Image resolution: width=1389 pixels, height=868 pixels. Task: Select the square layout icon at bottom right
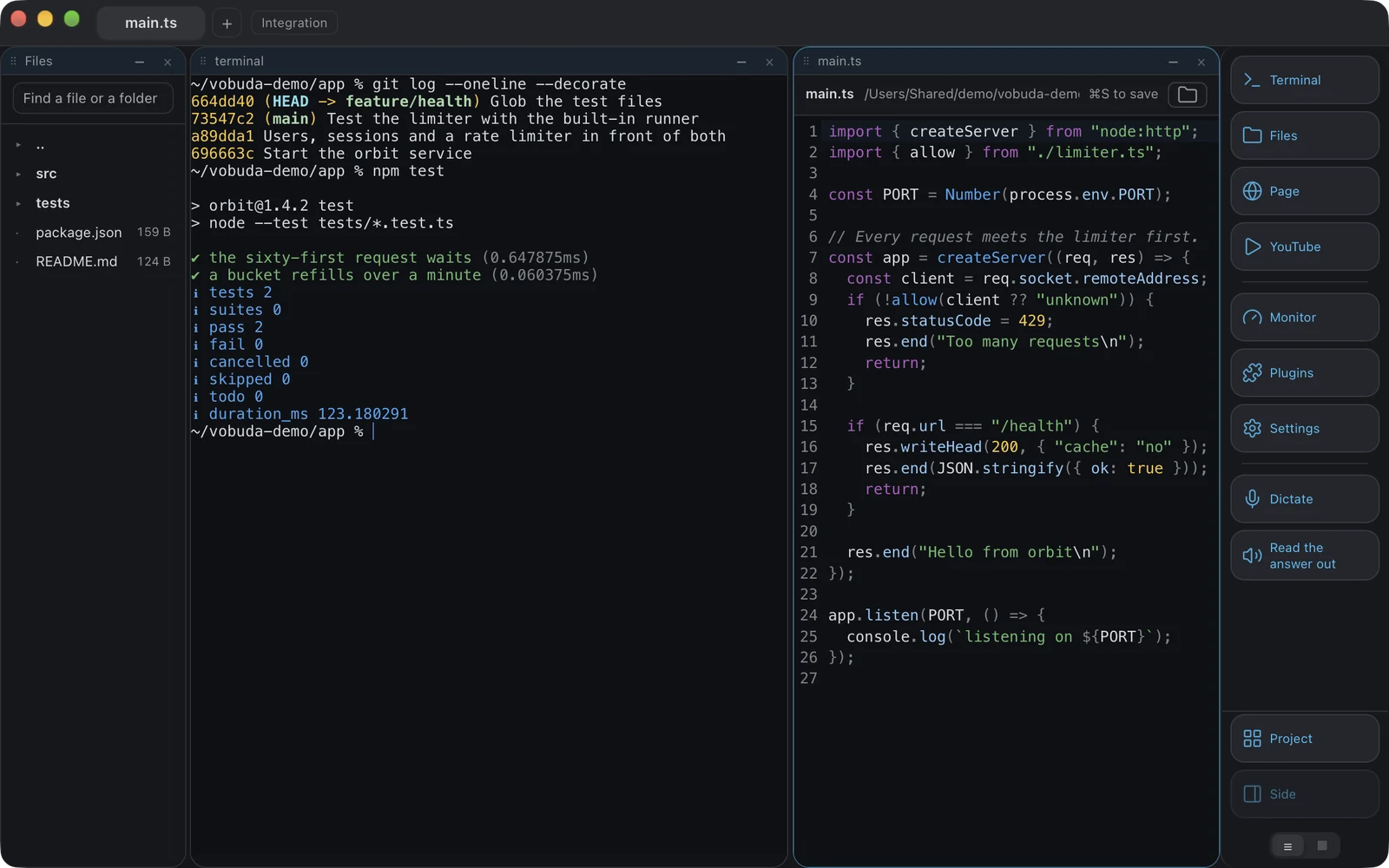(1322, 845)
